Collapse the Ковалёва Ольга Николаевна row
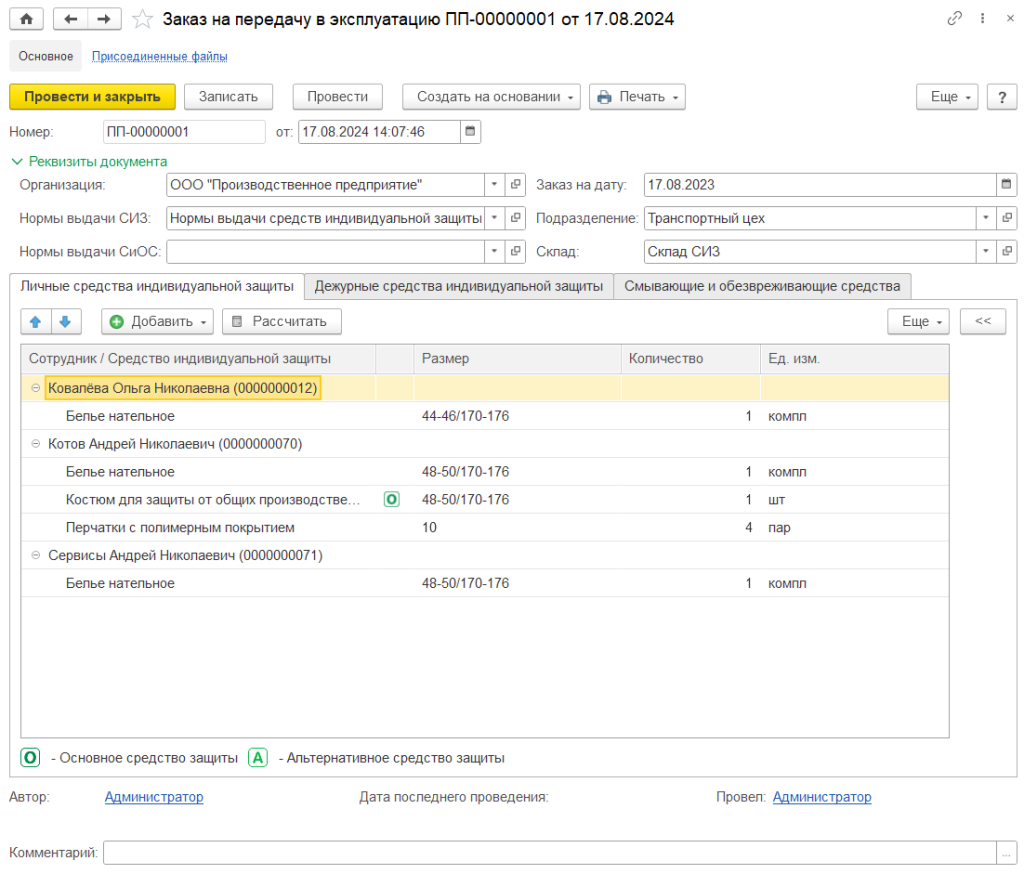Viewport: 1024px width, 874px height. (x=36, y=389)
